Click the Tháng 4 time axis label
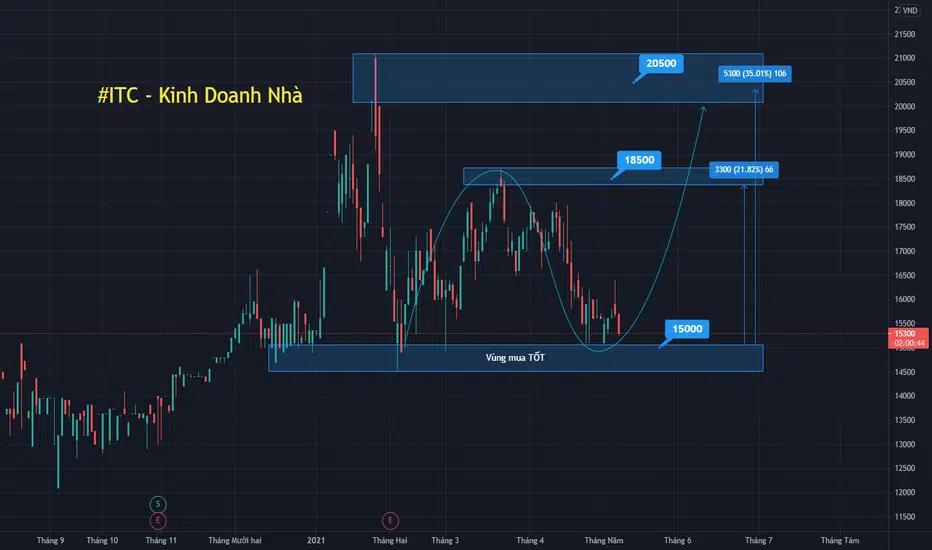 click(x=530, y=540)
